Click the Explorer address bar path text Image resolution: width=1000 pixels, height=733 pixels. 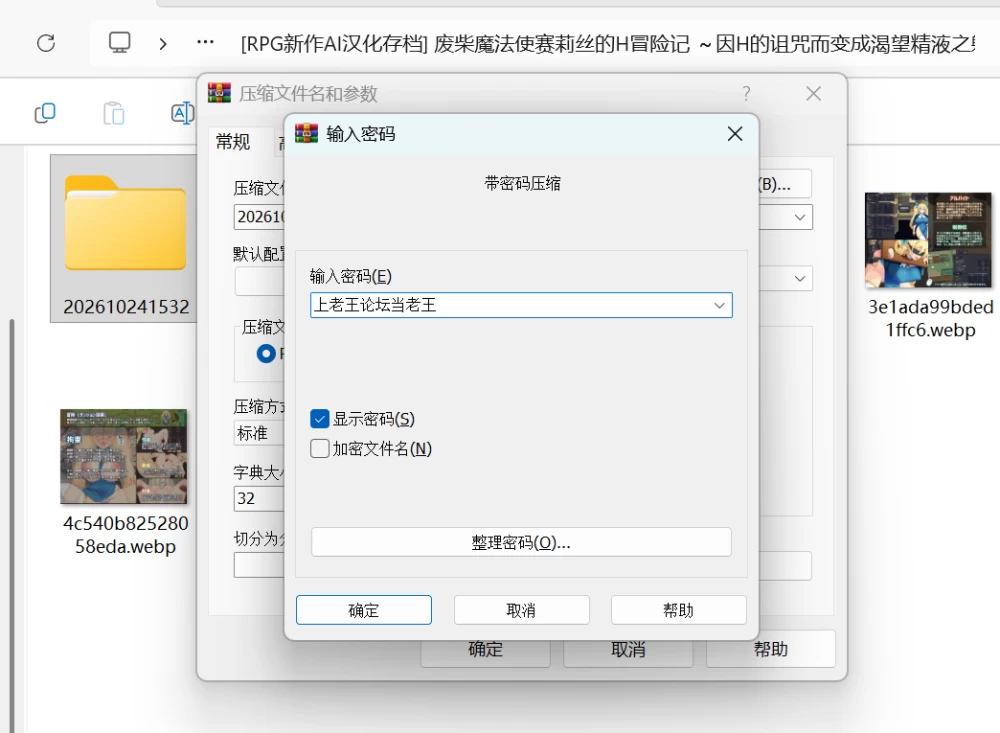(x=607, y=44)
